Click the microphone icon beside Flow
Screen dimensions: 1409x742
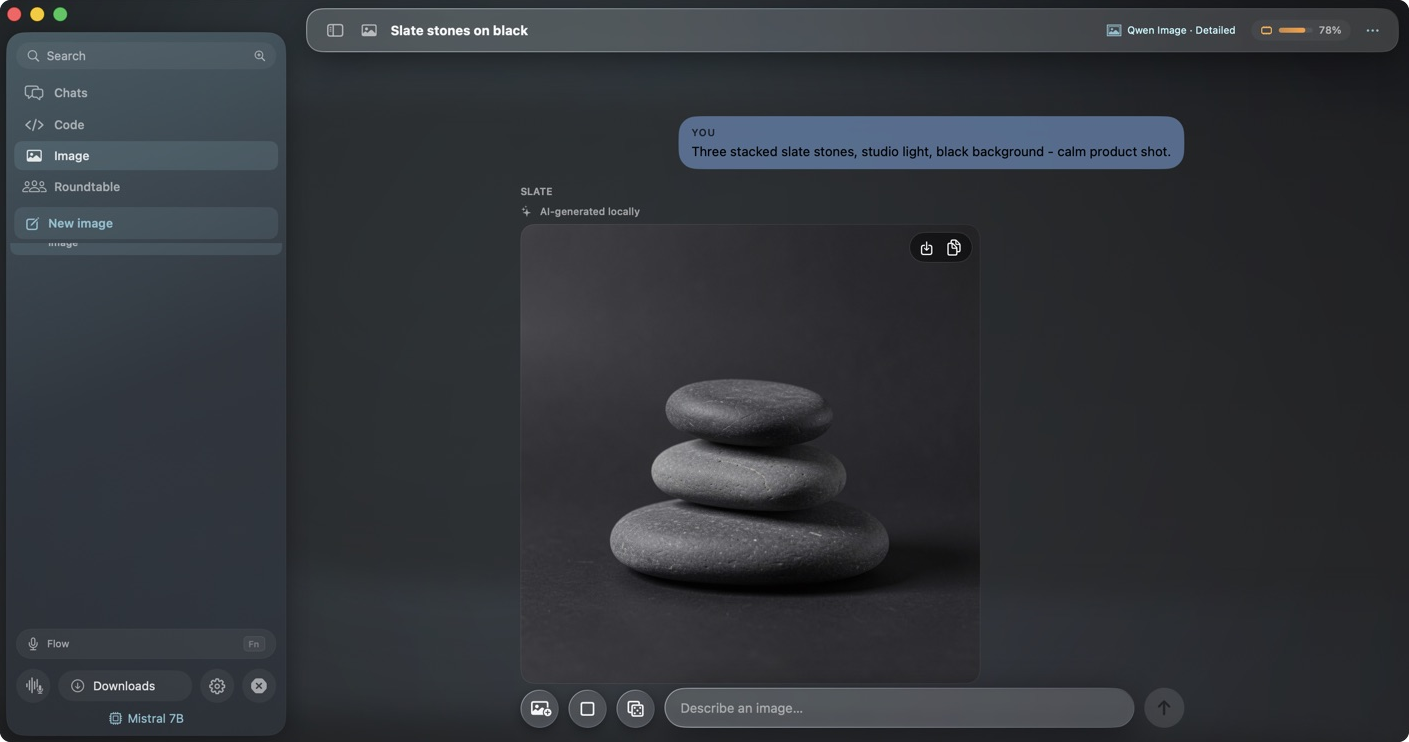click(33, 644)
